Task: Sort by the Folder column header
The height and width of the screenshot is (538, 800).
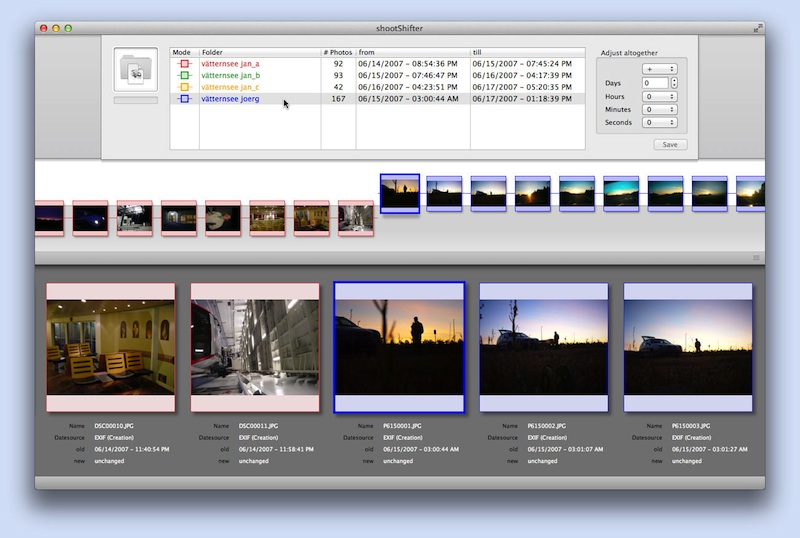Action: 259,52
